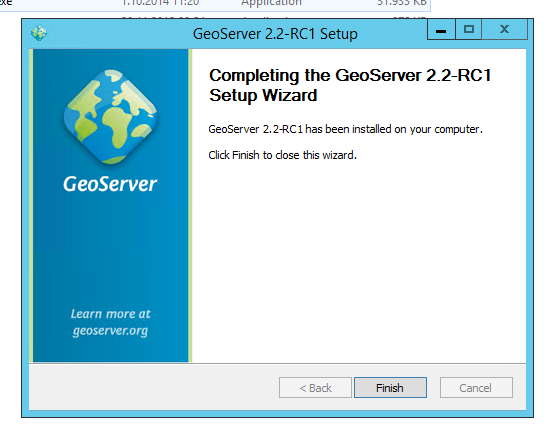Minimize the GeoServer Setup window
This screenshot has height=437, width=556.
(441, 30)
